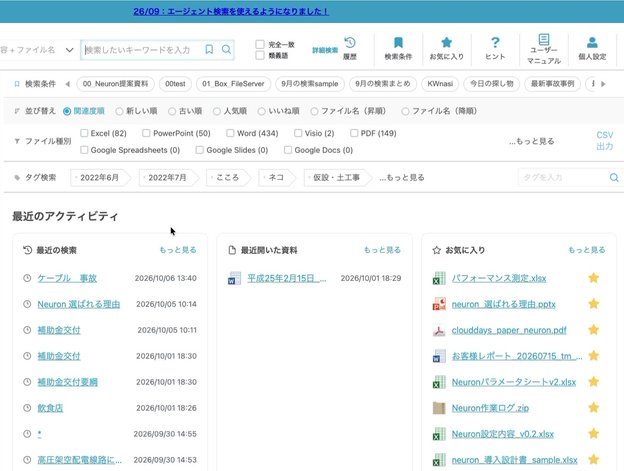
Task: Unstar clouddays_paper_neuron.pdf favorite
Action: 593,330
